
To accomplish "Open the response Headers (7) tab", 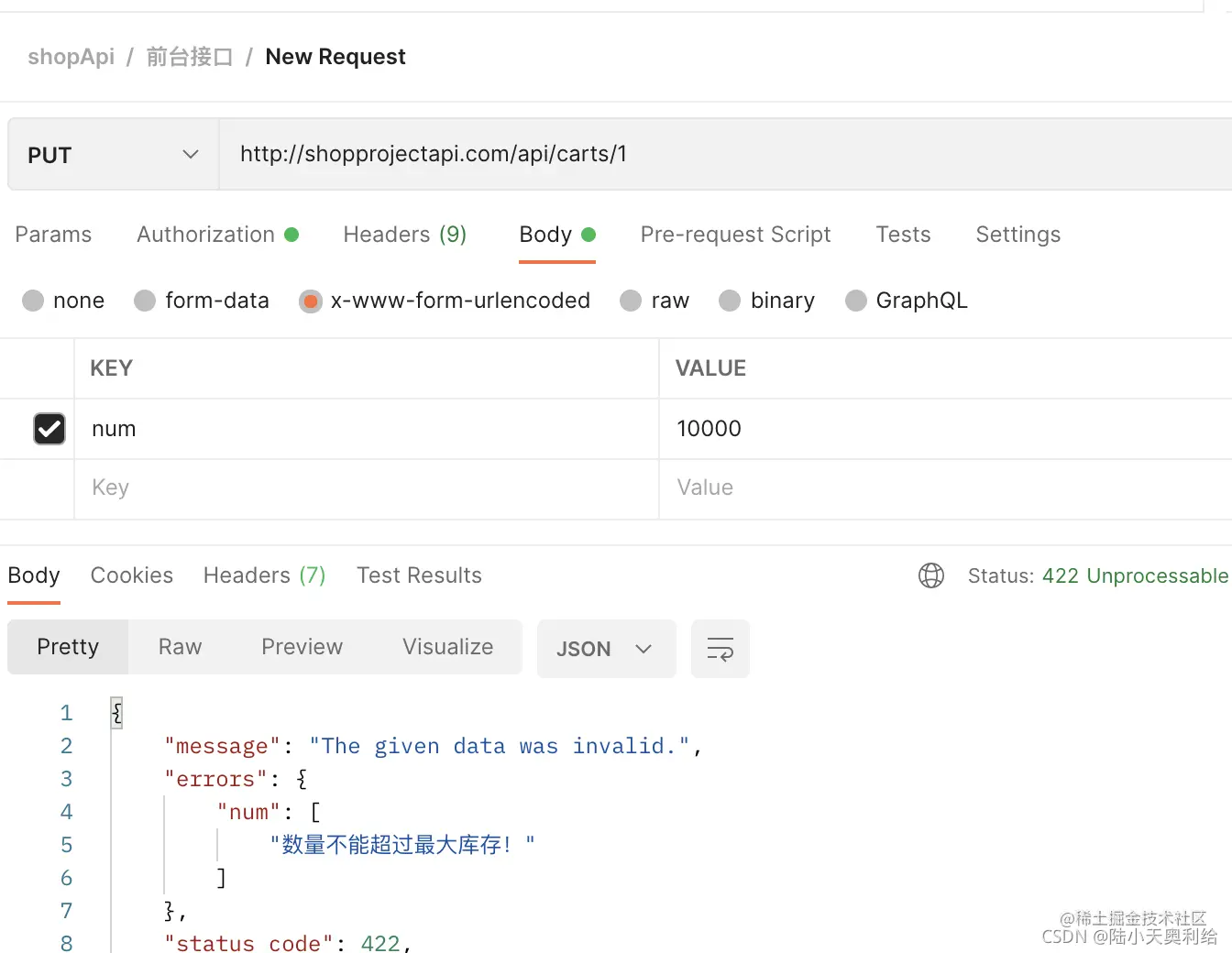I will 265,575.
